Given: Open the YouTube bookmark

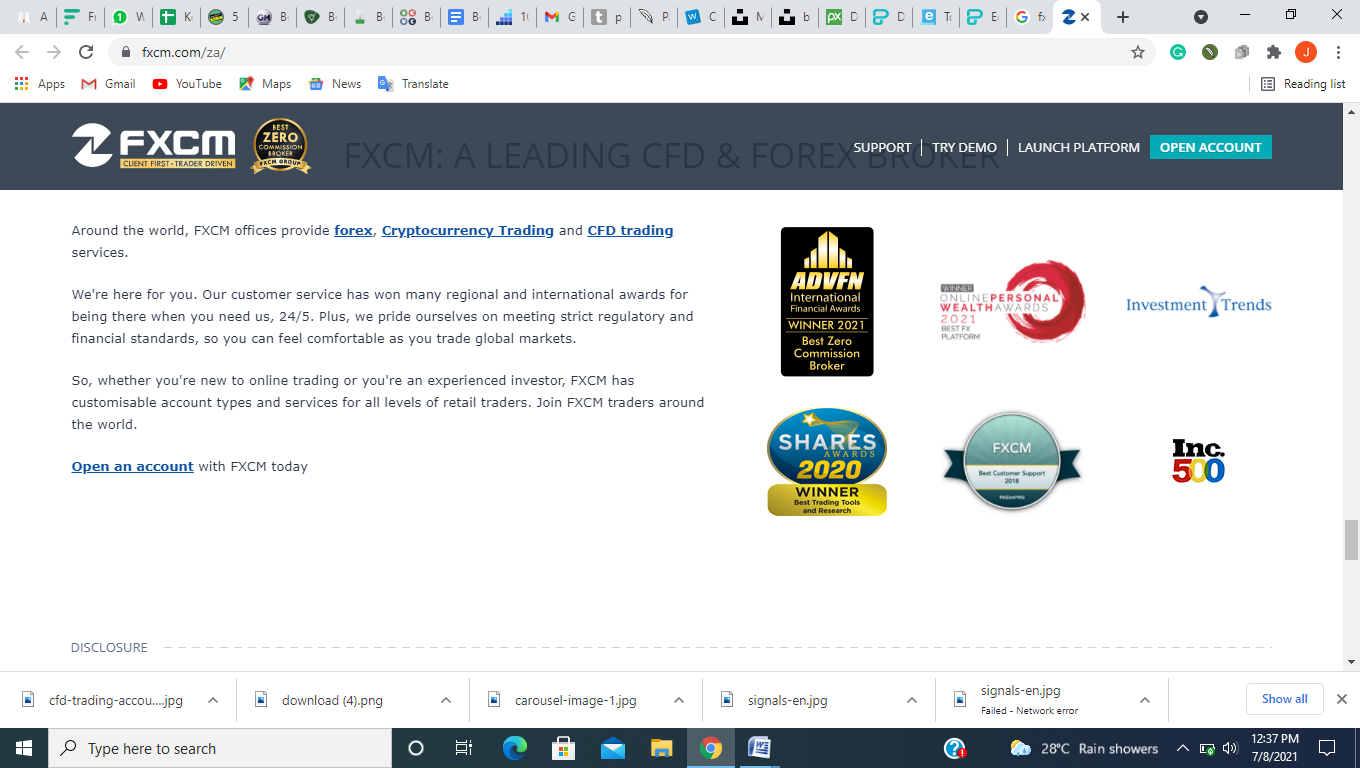Looking at the screenshot, I should click(187, 84).
